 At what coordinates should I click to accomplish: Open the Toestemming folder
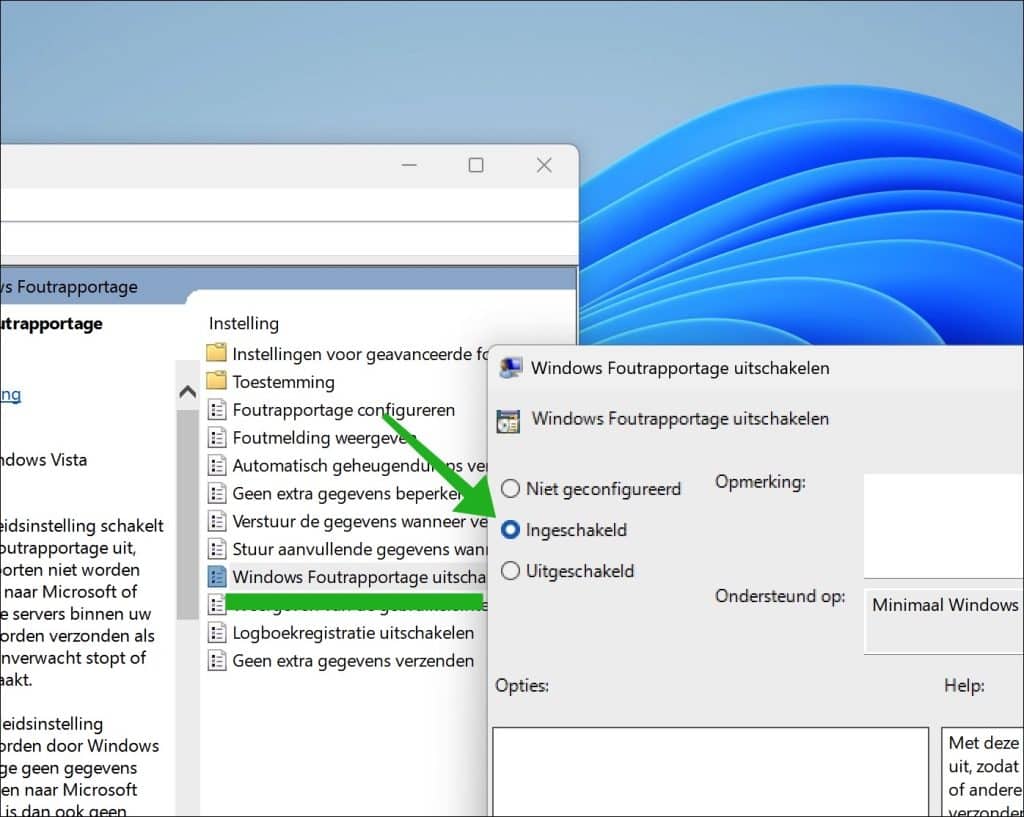[216, 381]
